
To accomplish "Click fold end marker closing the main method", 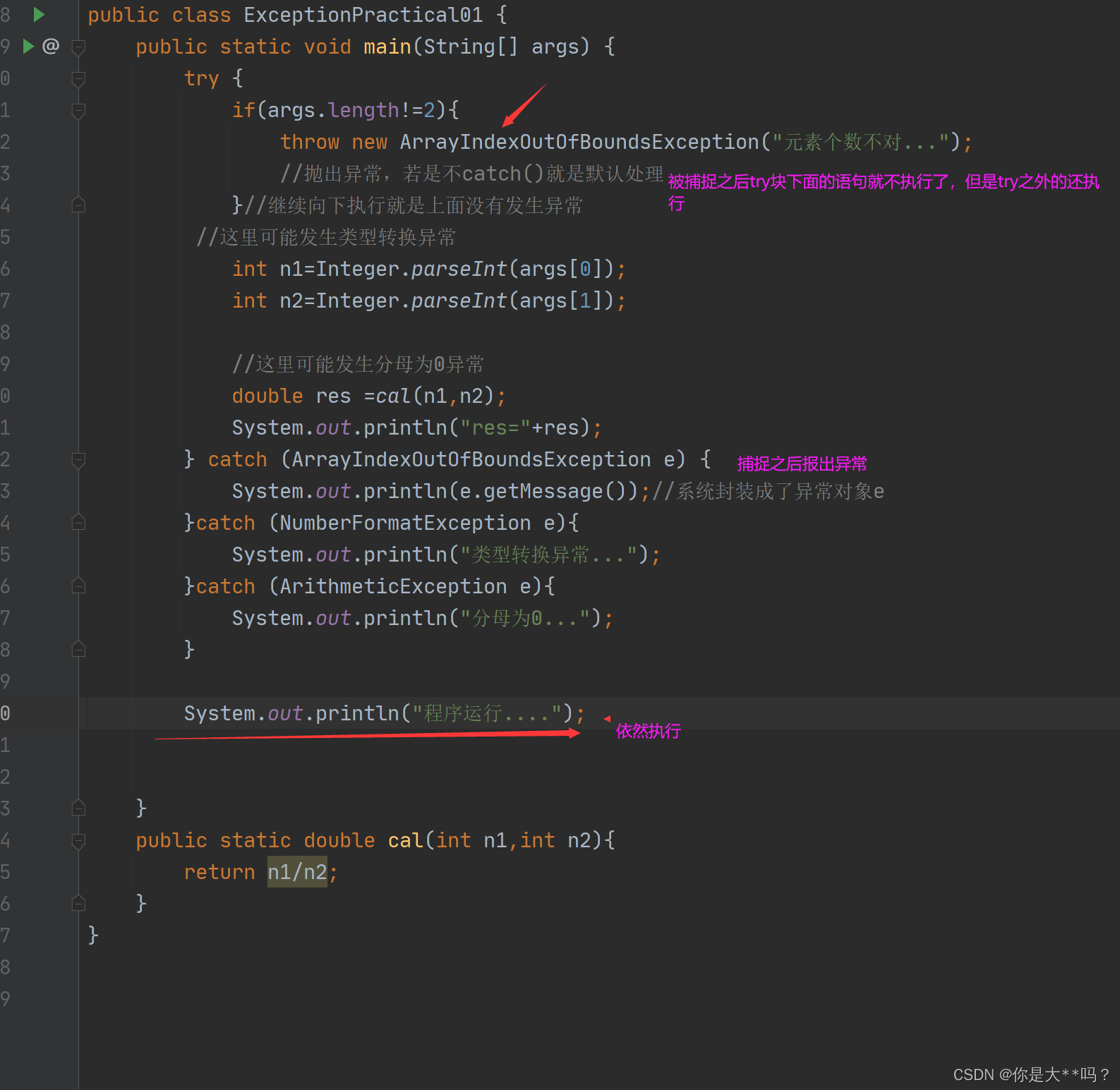I will 78,808.
